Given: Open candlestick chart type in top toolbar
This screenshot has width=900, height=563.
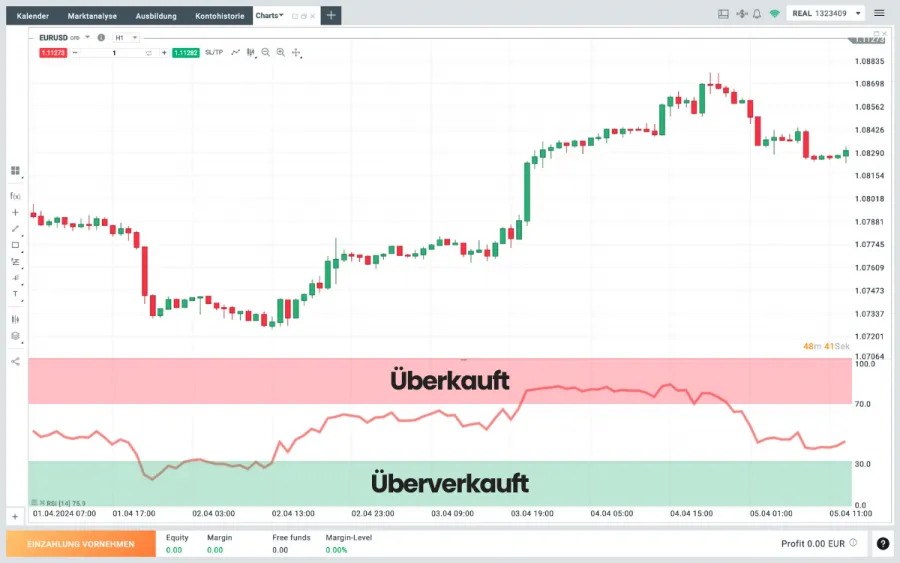Looking at the screenshot, I should (x=251, y=52).
